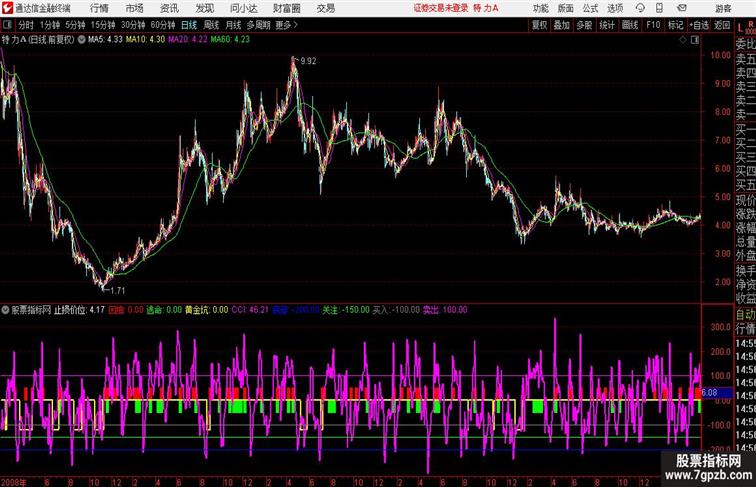Open the 股票指标网 indicator dropdown arrow
756x487 pixels.
pos(5,310)
